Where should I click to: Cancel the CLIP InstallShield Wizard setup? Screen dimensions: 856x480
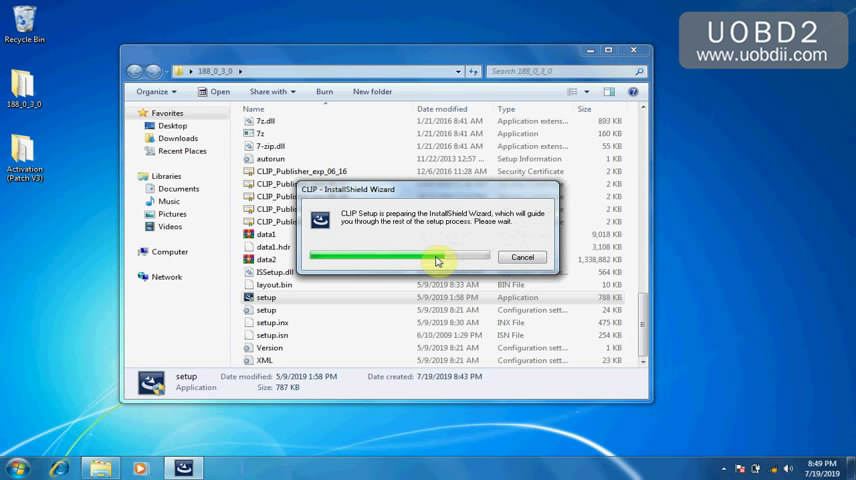(x=522, y=257)
